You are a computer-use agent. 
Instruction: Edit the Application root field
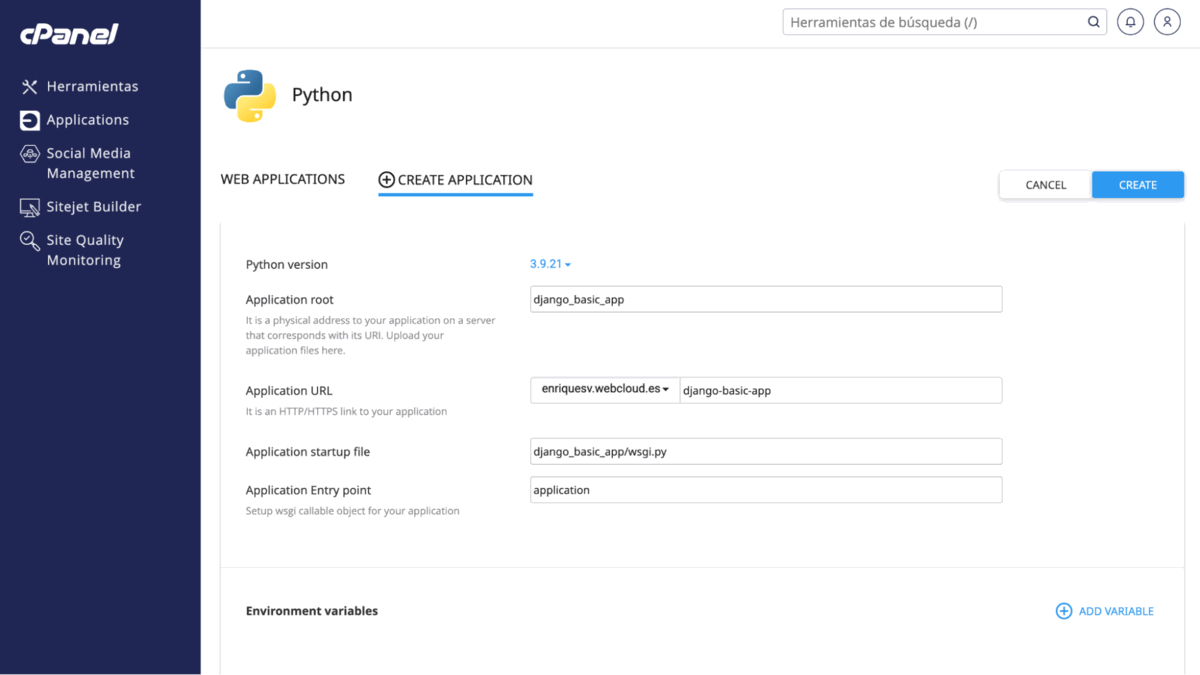[x=766, y=299]
